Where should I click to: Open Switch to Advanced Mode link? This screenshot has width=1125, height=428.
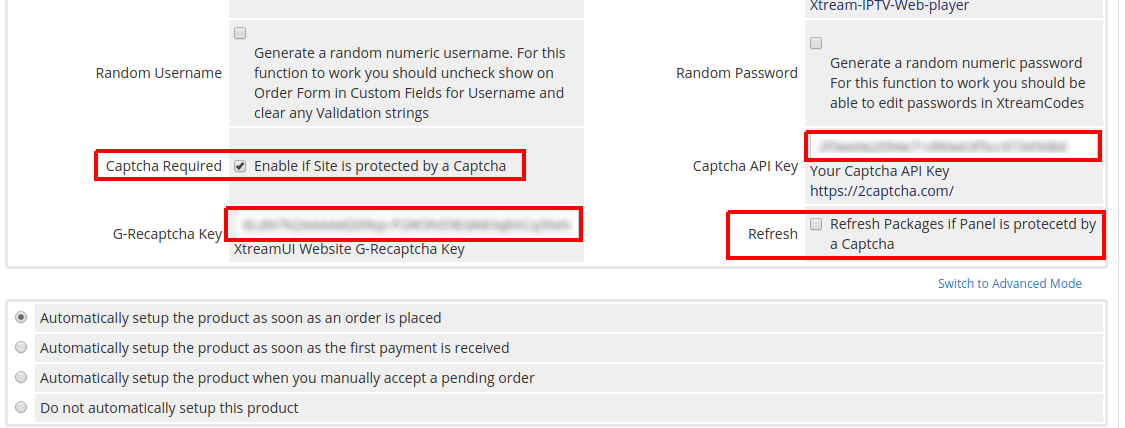[x=1009, y=284]
